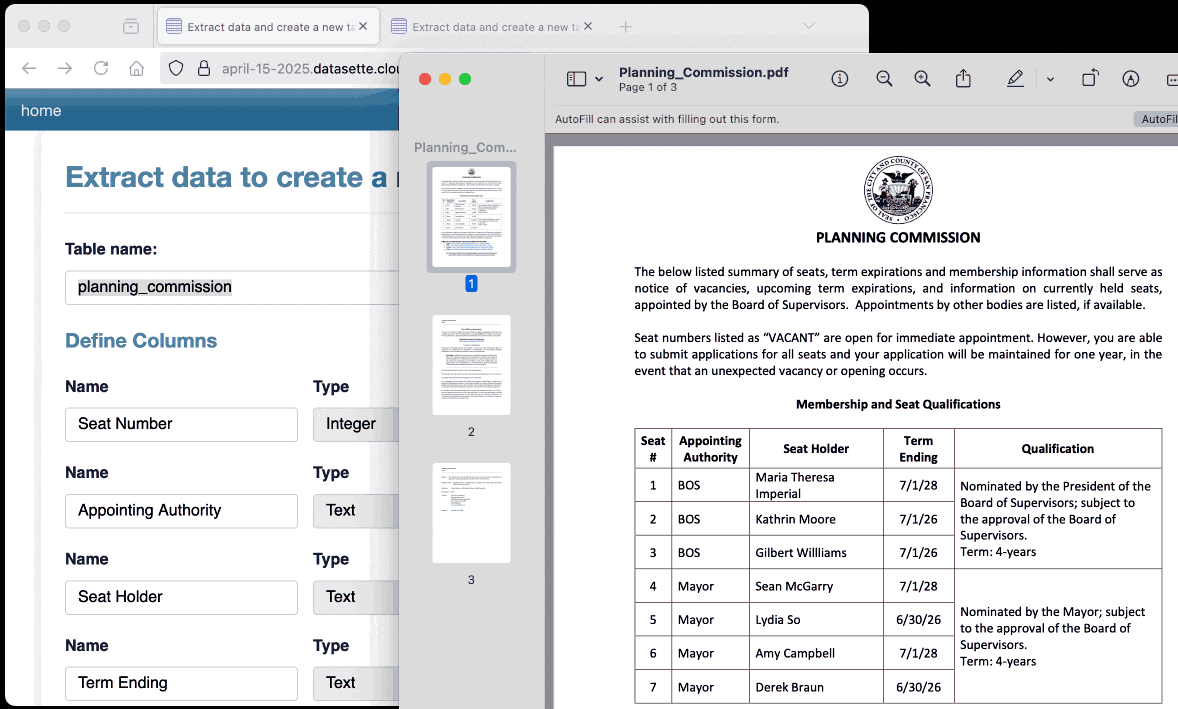This screenshot has height=709, width=1178.
Task: Click the Planning_Com... sidebar heading
Action: click(x=465, y=147)
